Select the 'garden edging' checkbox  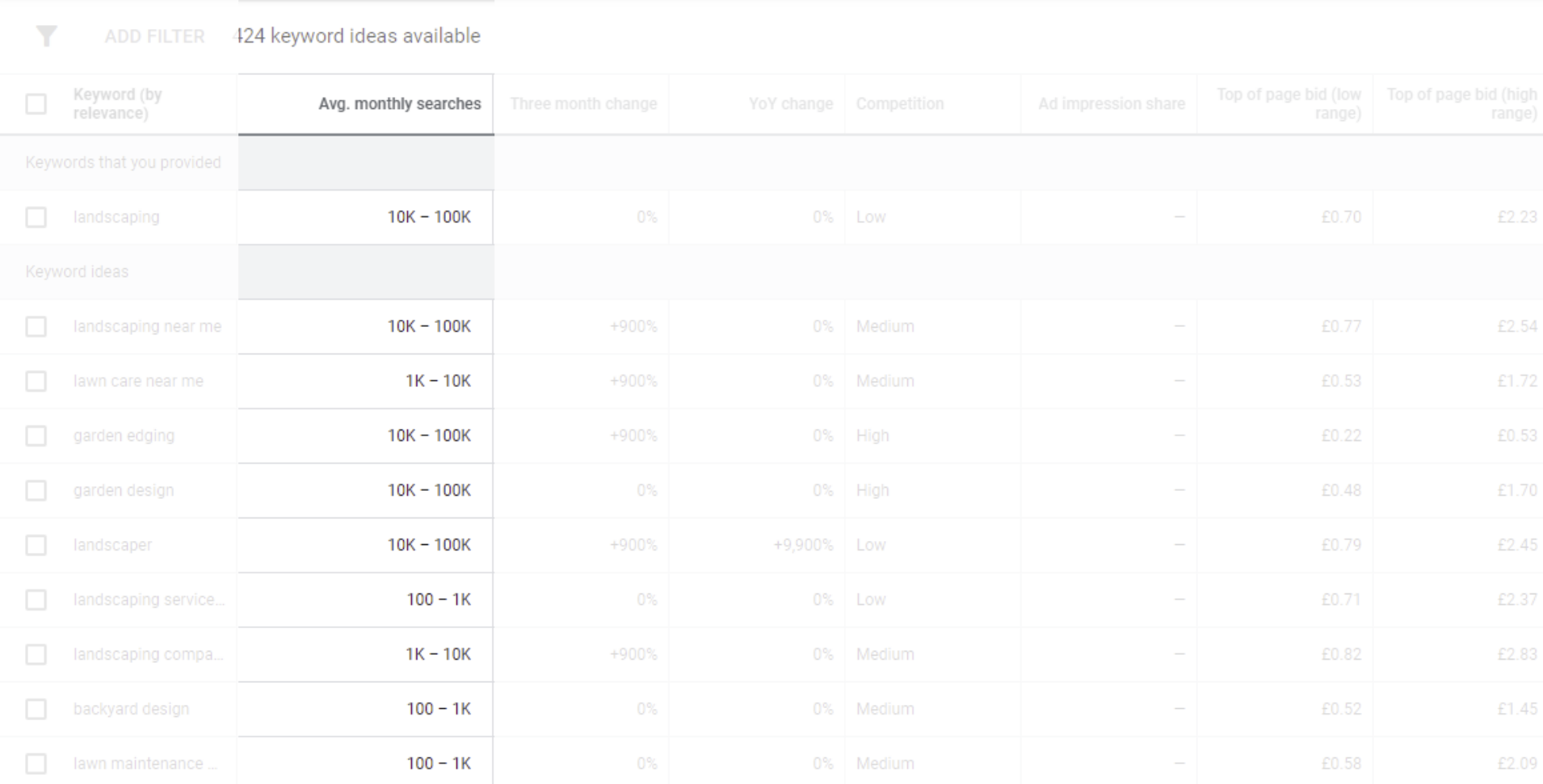coord(36,435)
